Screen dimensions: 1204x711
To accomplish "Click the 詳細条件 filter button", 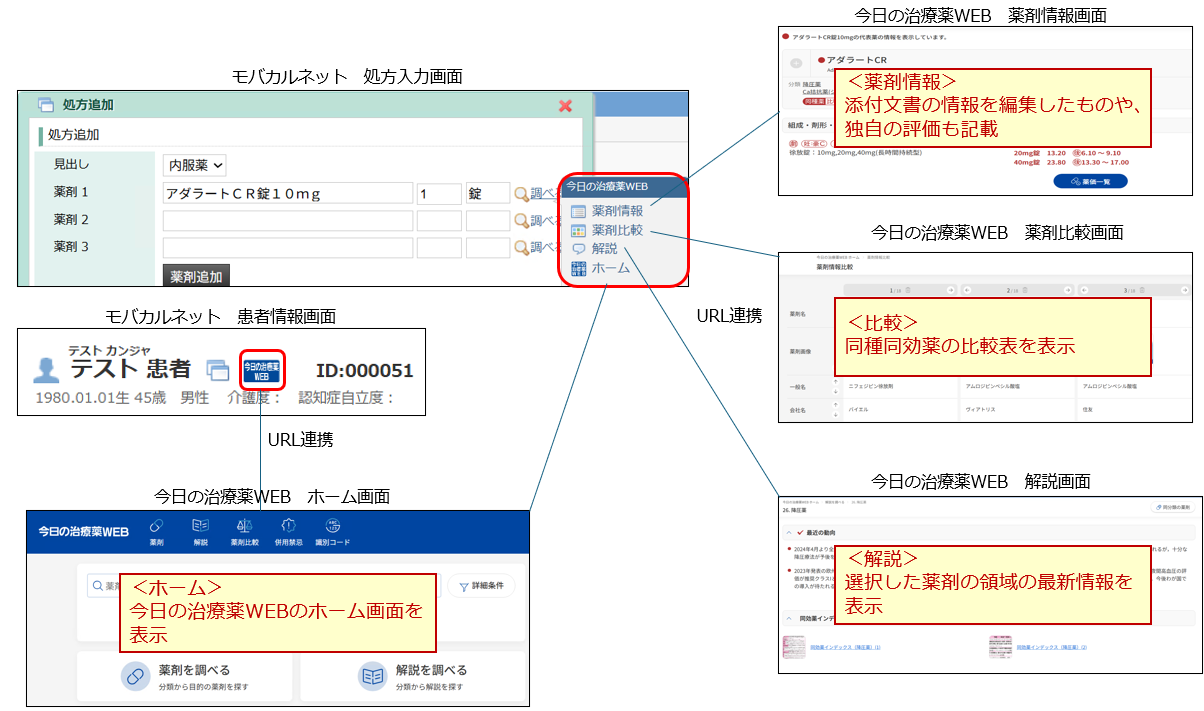I will pyautogui.click(x=482, y=586).
